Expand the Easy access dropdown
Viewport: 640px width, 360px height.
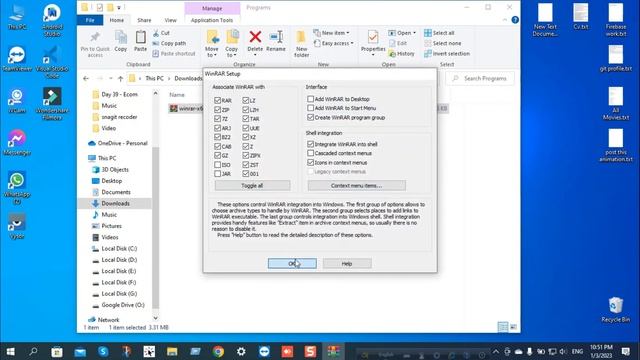tap(352, 43)
